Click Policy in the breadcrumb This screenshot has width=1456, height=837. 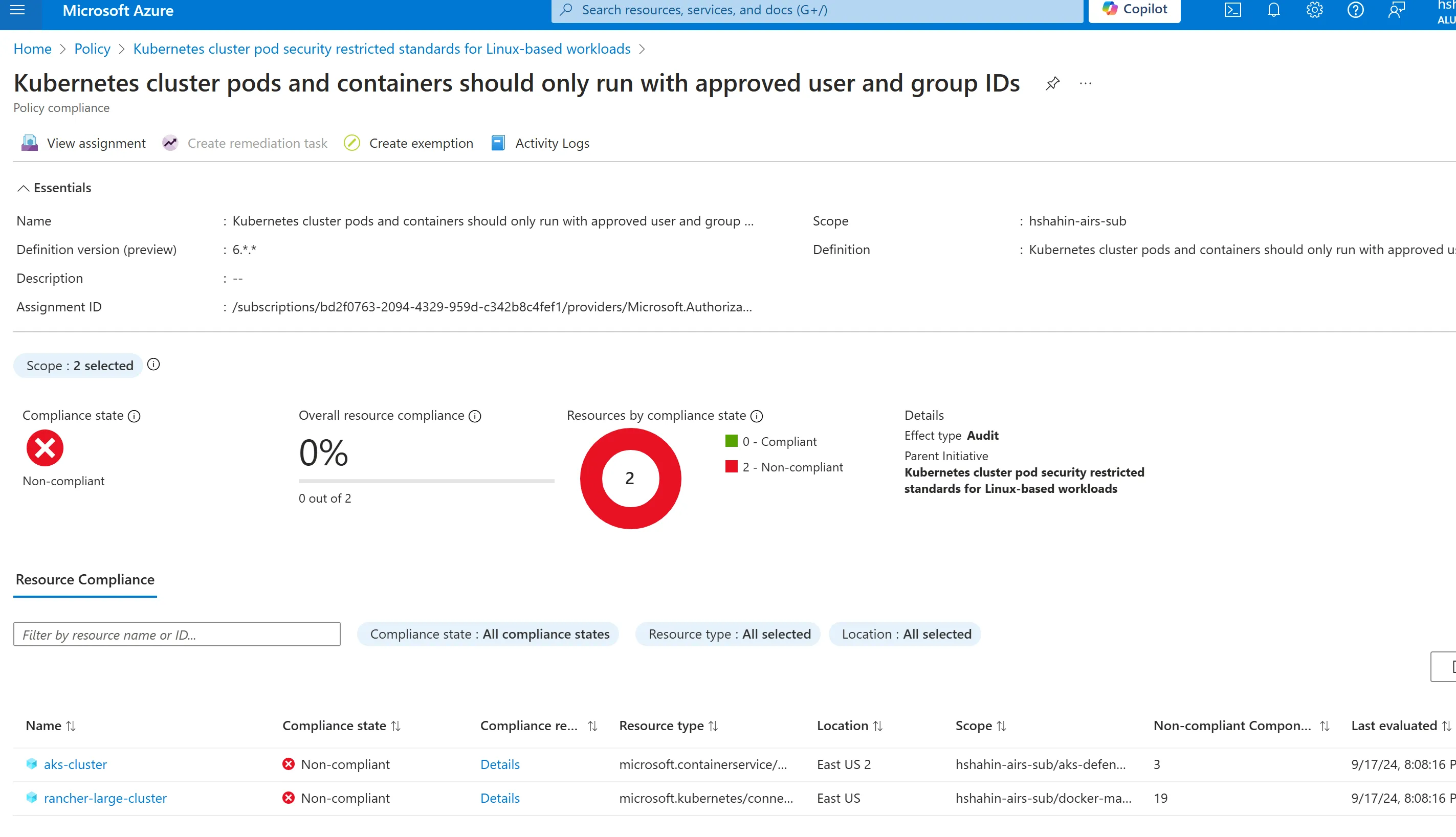pyautogui.click(x=92, y=49)
